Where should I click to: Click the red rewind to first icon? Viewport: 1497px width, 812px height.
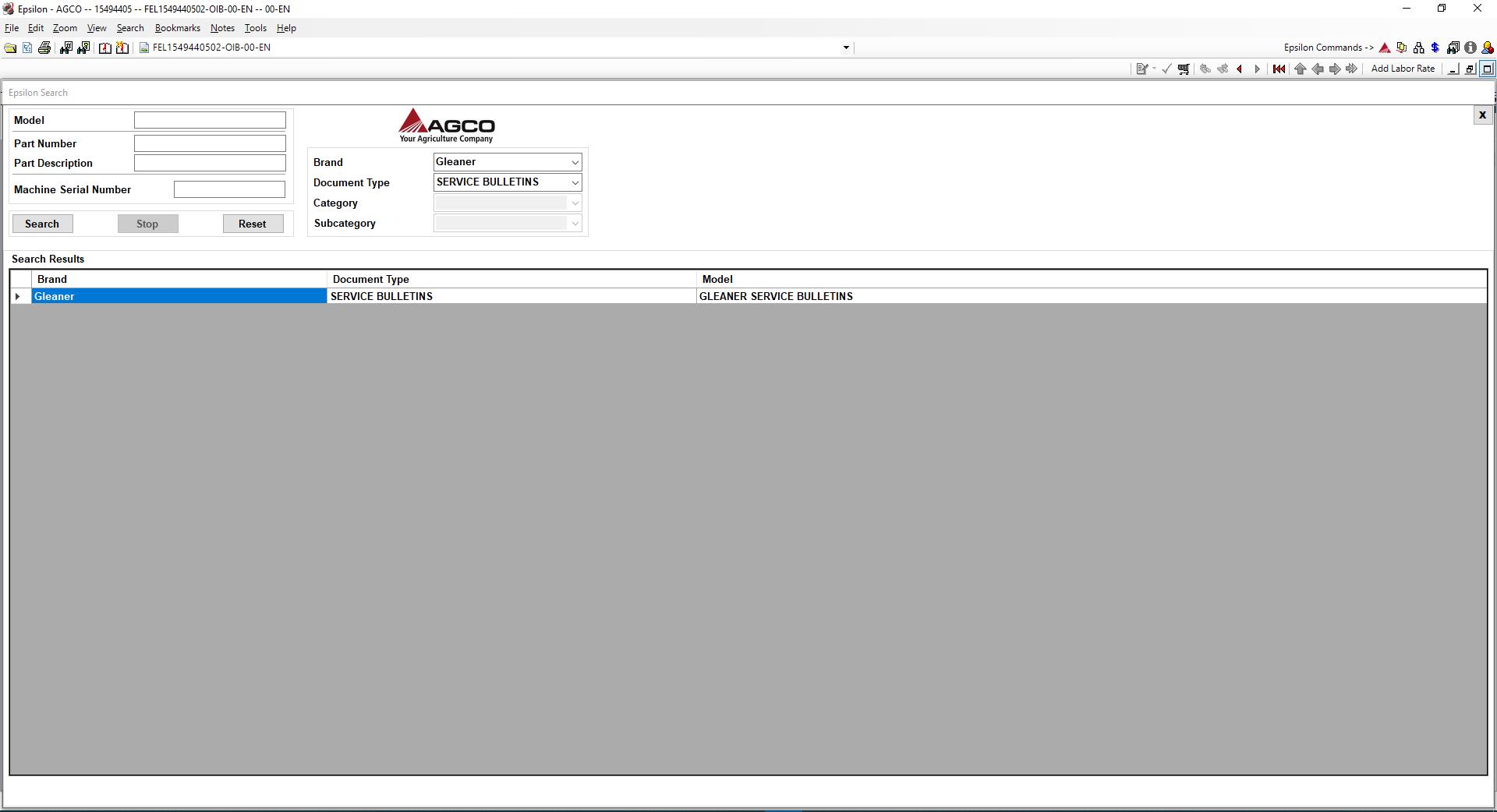click(x=1279, y=69)
